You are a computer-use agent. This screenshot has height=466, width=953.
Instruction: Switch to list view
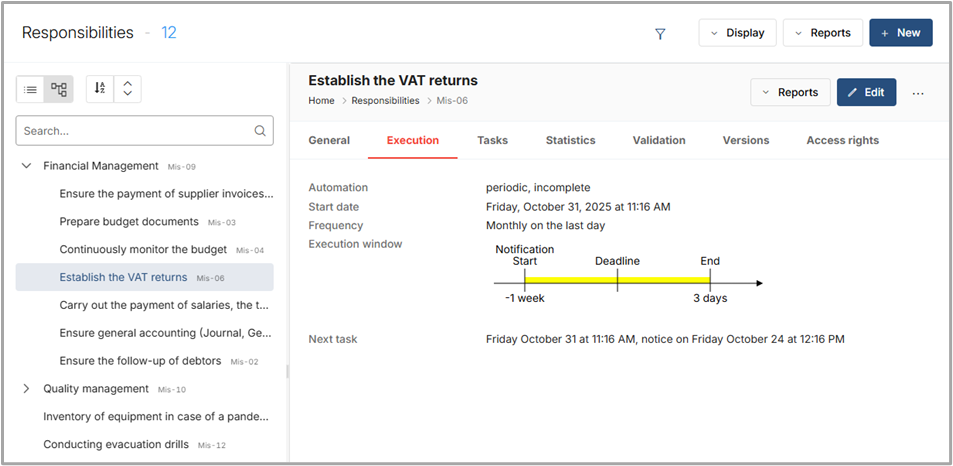tap(31, 89)
